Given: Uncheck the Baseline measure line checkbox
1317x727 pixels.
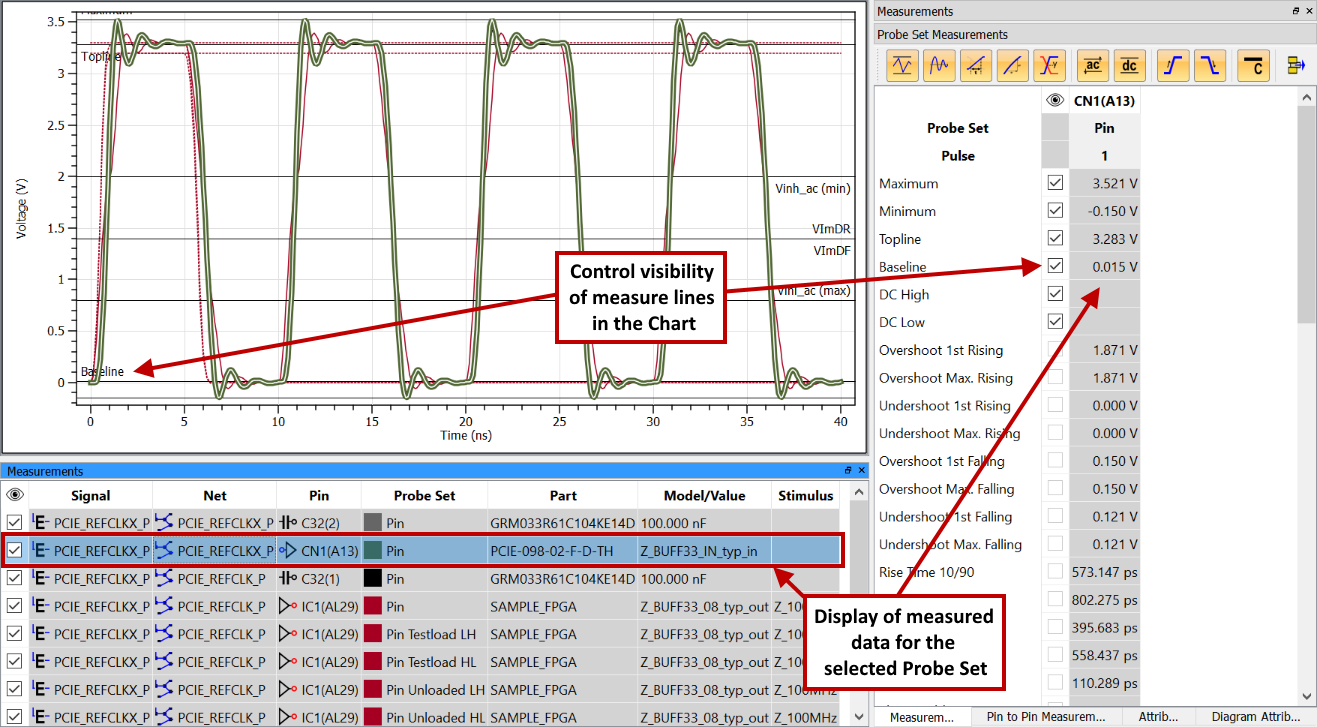Looking at the screenshot, I should tap(1055, 267).
